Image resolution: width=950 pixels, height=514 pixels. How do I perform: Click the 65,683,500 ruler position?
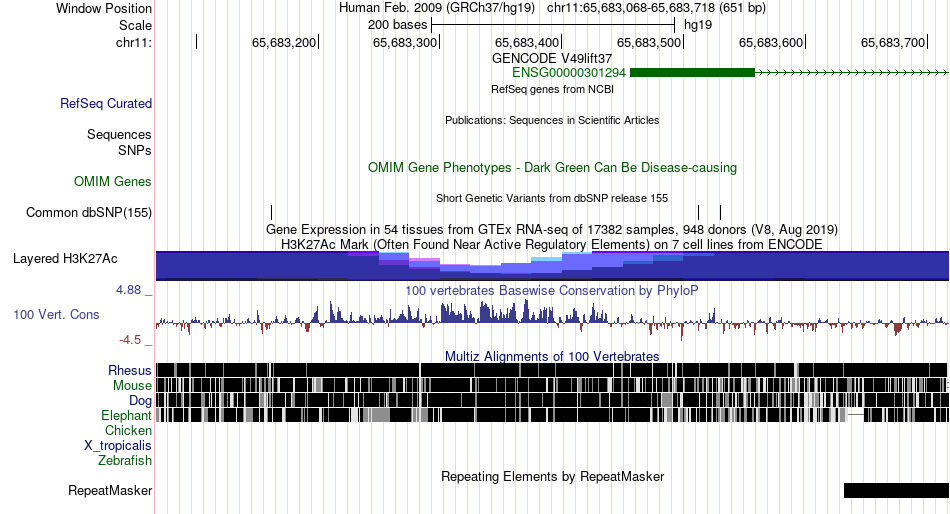click(649, 42)
